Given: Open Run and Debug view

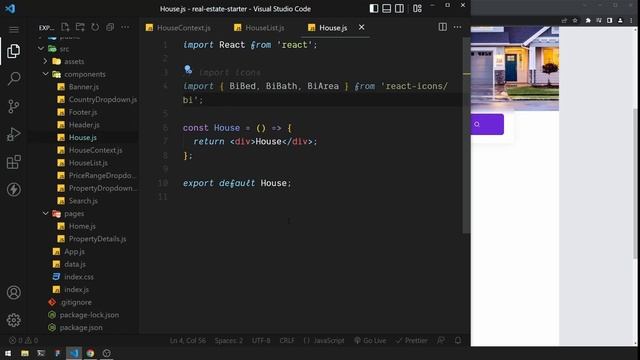Looking at the screenshot, I should (x=13, y=134).
